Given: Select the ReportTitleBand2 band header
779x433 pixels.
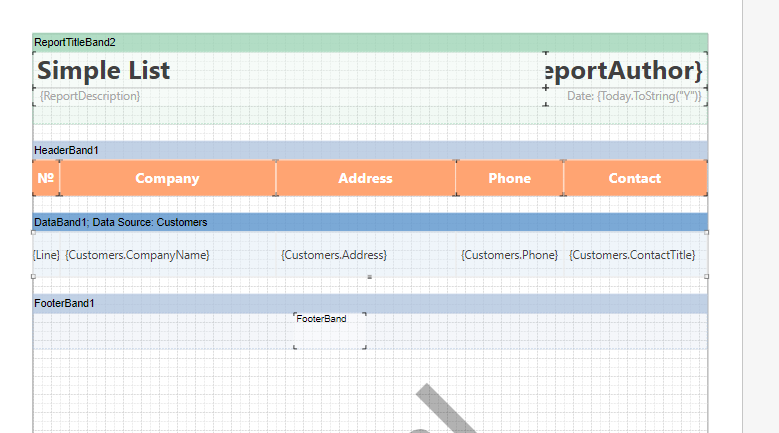Looking at the screenshot, I should click(x=370, y=43).
